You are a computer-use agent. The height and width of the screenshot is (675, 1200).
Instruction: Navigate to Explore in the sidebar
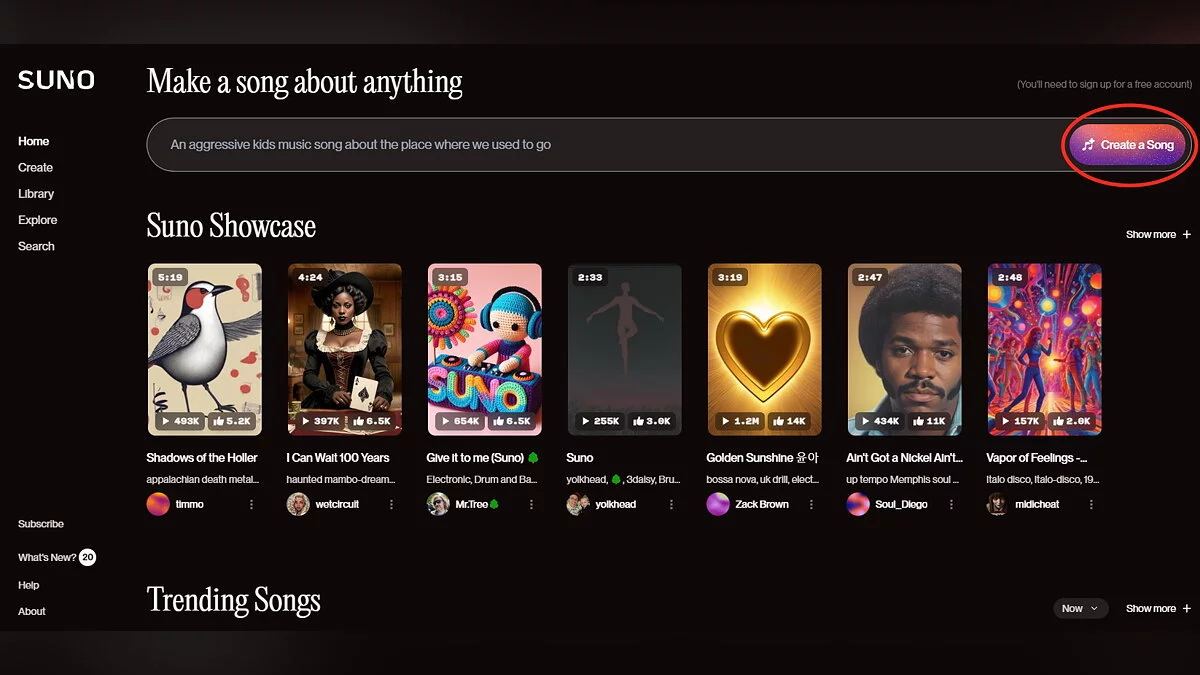click(x=37, y=220)
